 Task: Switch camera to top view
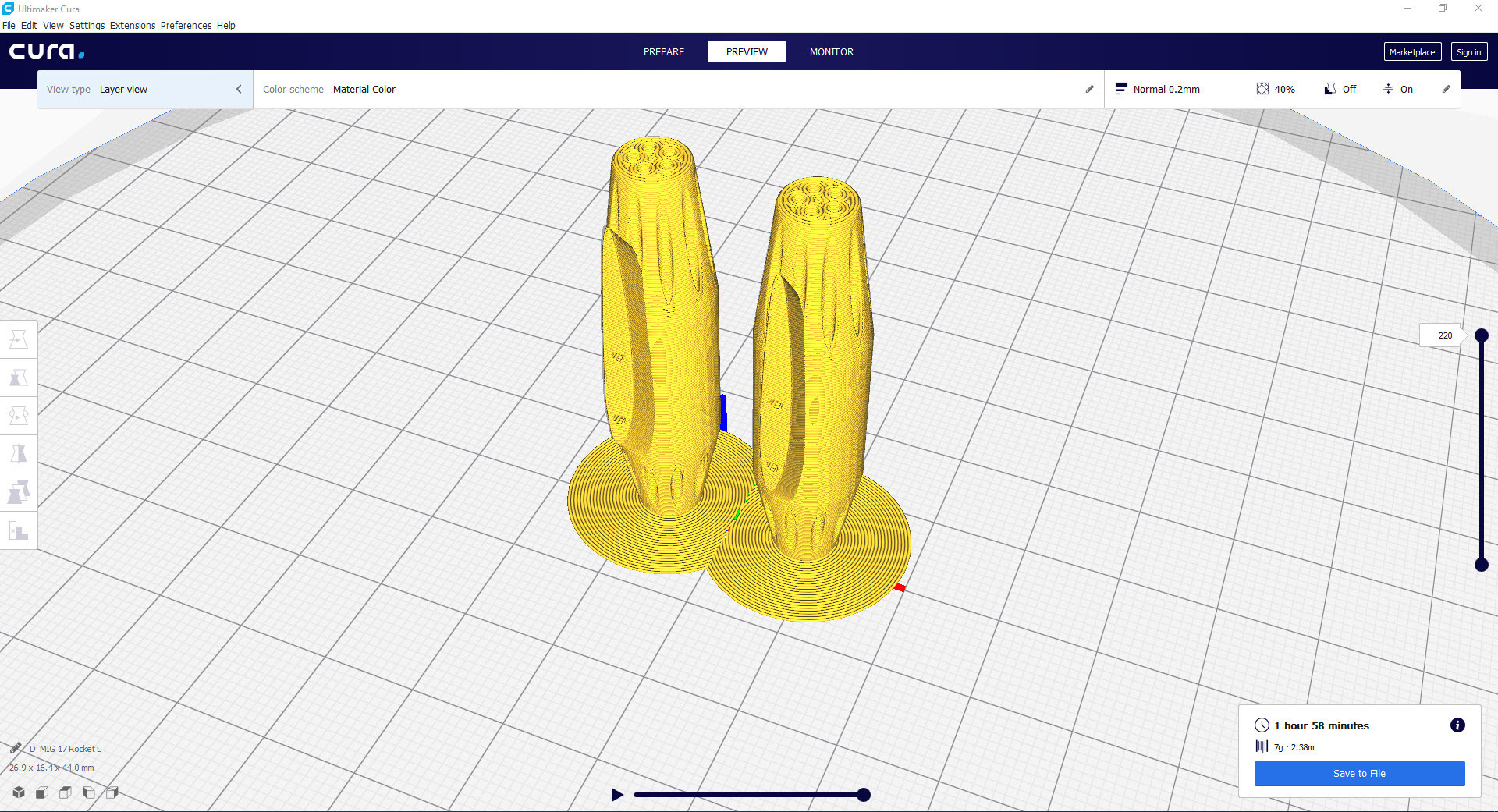pos(66,792)
